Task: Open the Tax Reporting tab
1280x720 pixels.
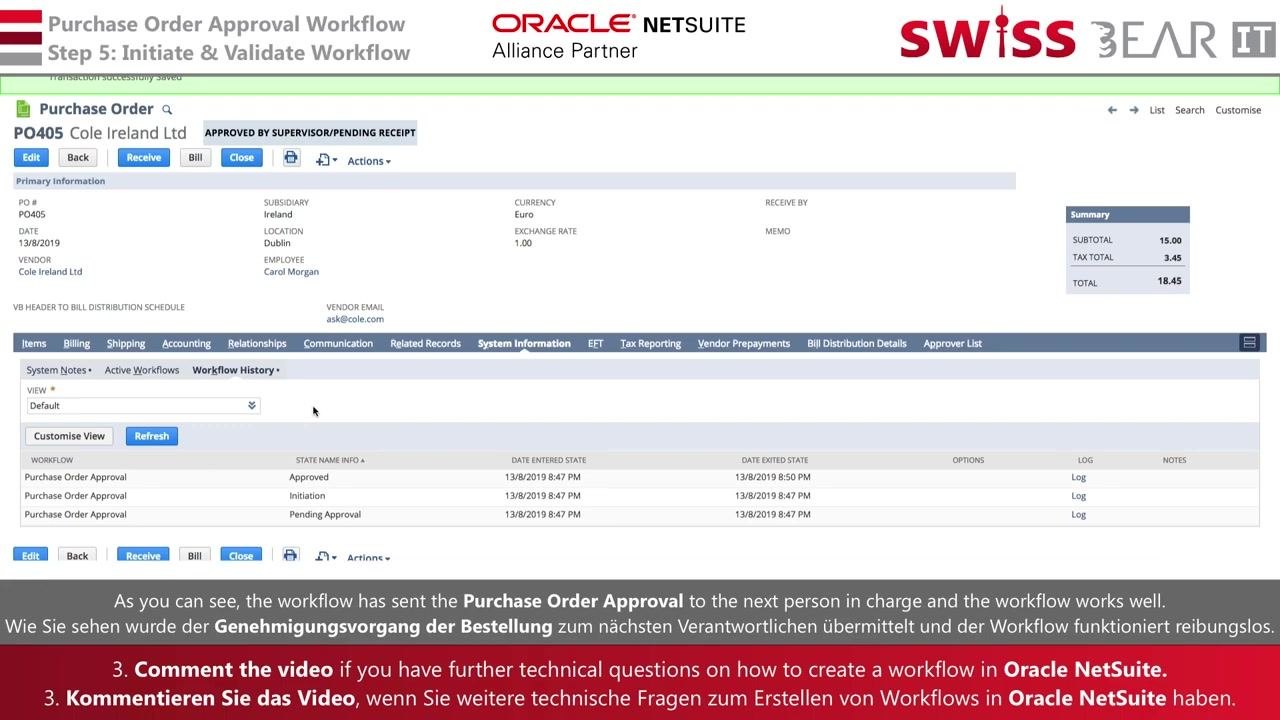Action: (x=650, y=343)
